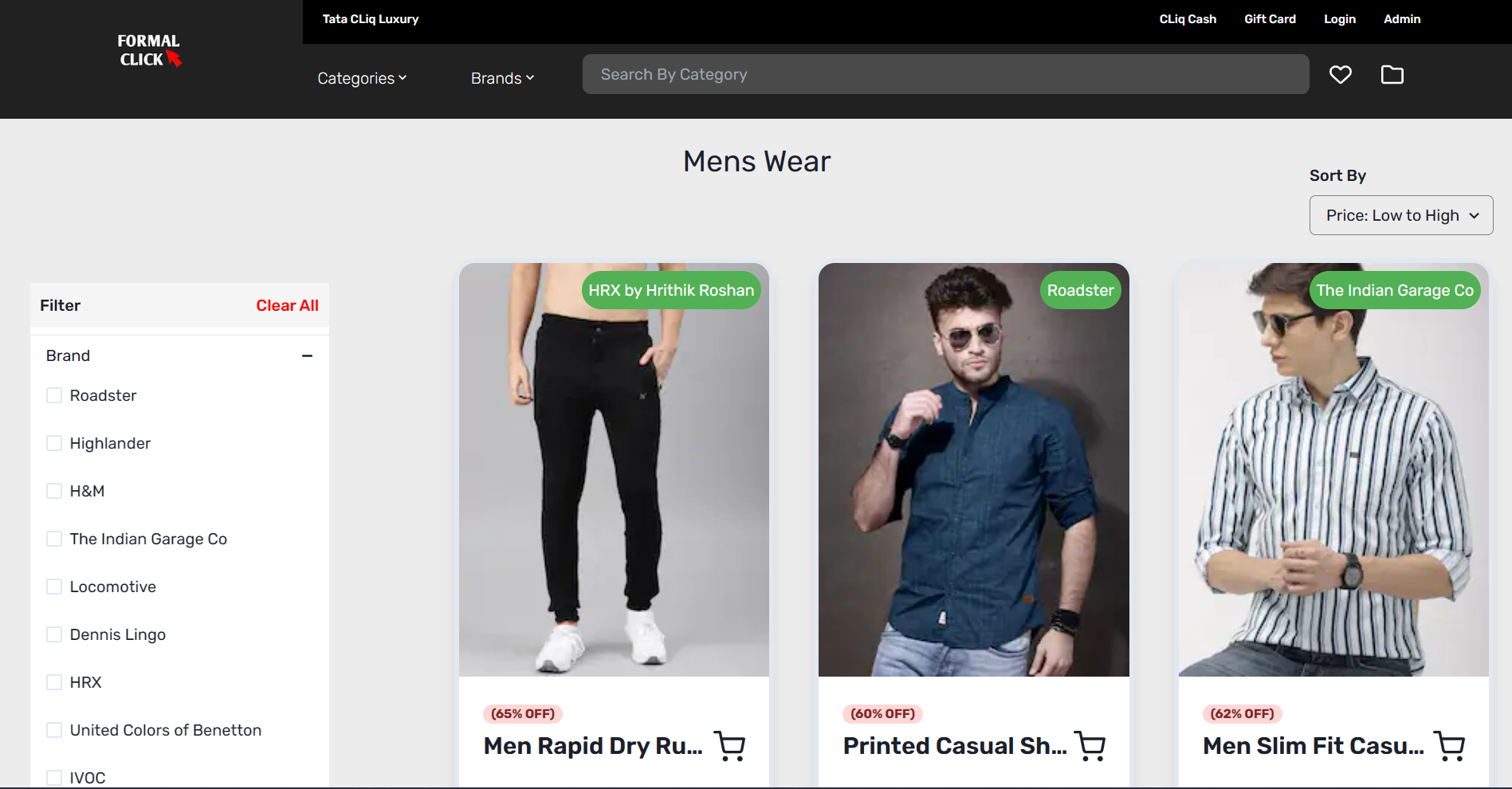
Task: Select the IVOC brand checkbox
Action: click(x=54, y=778)
